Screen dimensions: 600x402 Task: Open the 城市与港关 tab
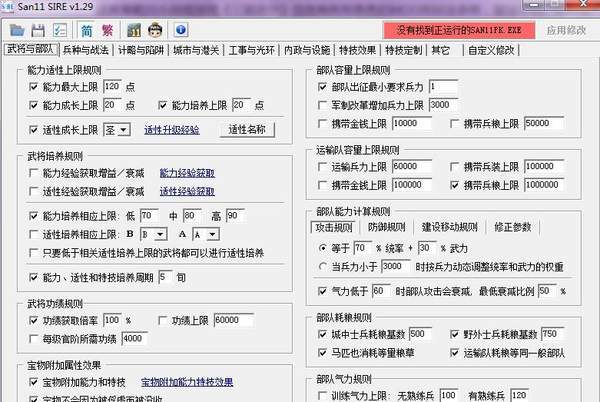[x=196, y=50]
